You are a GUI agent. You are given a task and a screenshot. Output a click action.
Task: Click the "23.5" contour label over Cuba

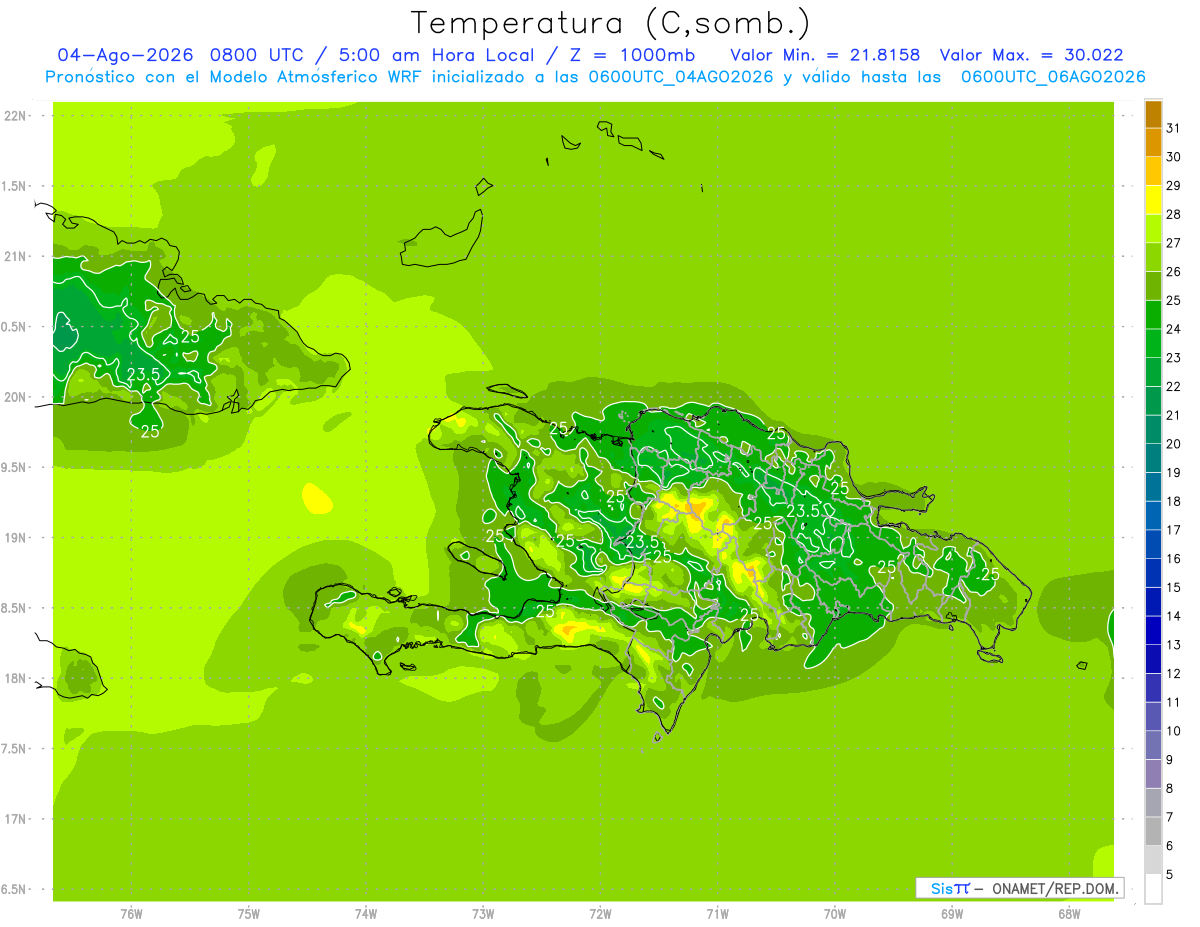point(145,375)
